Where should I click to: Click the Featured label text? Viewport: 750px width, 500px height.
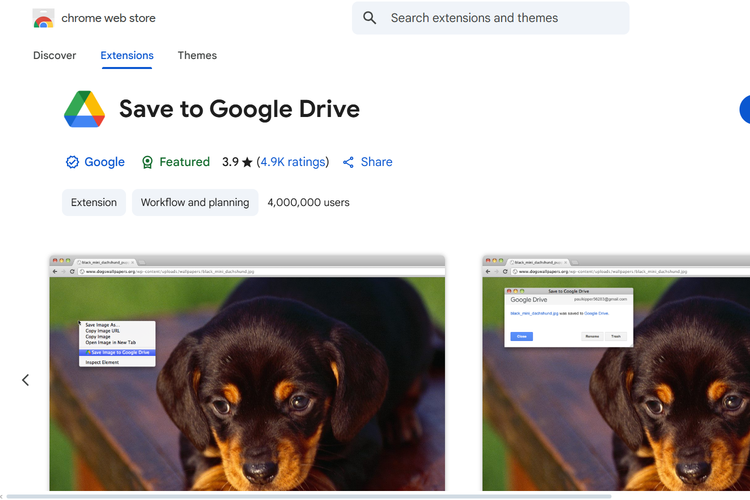click(x=185, y=162)
